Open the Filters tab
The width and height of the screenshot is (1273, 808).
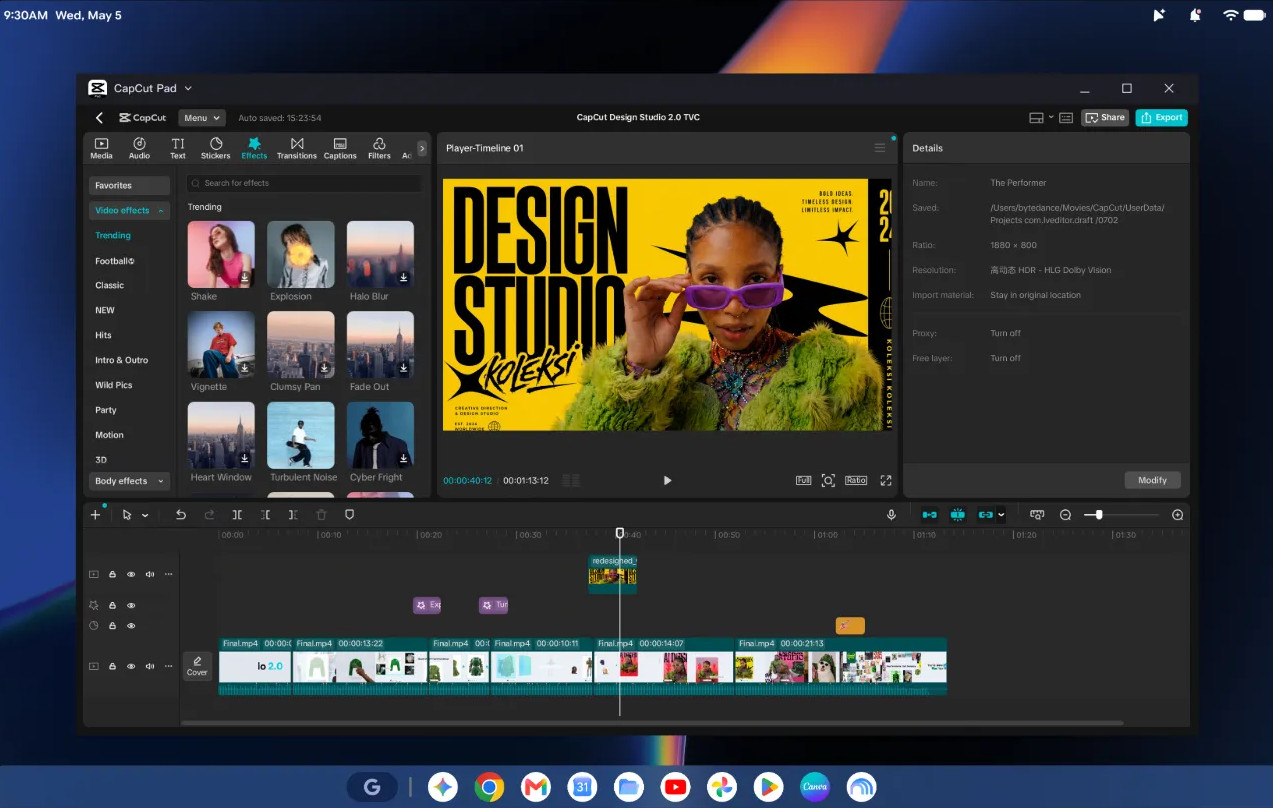click(x=379, y=148)
